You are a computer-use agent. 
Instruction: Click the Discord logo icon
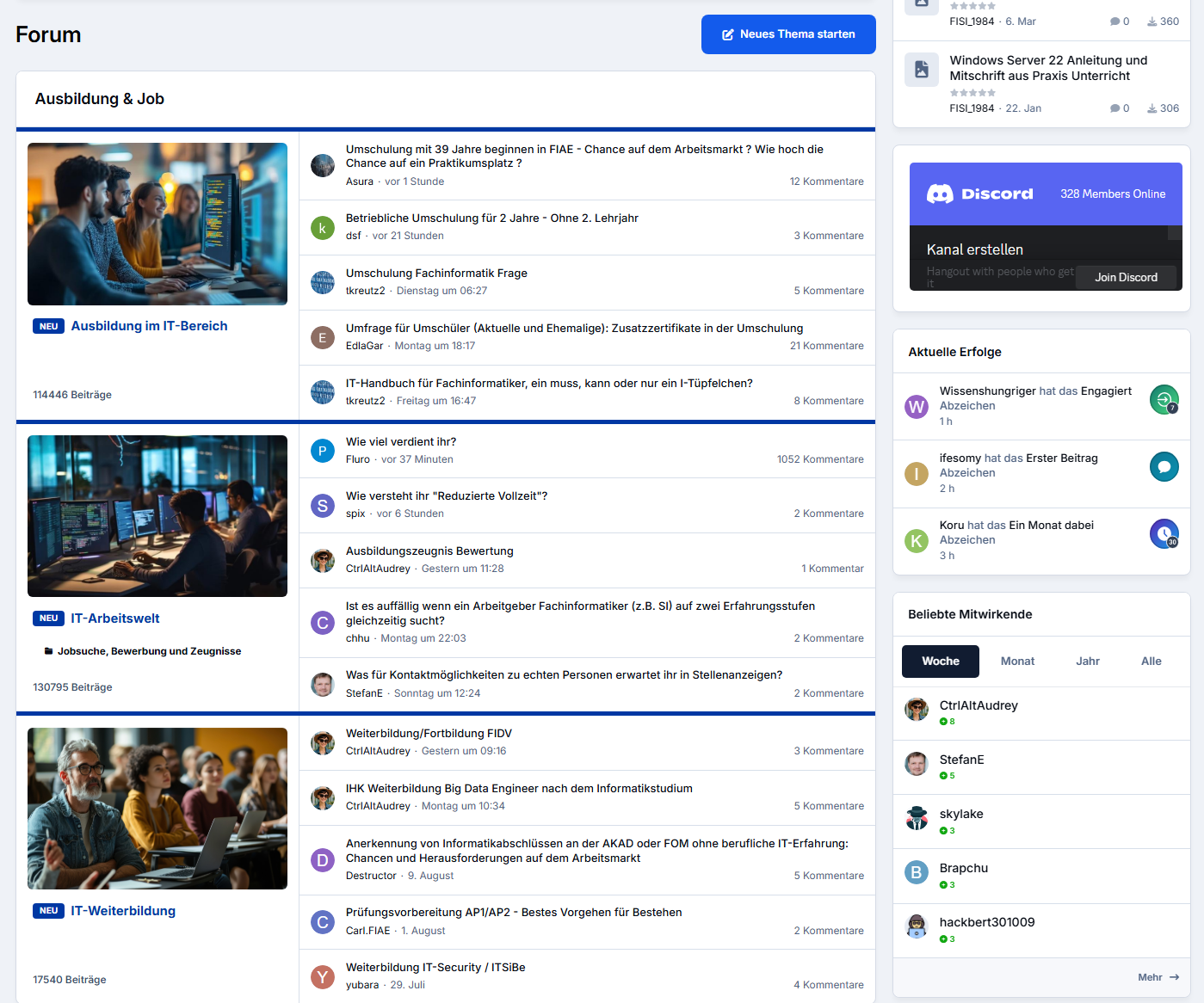pos(939,194)
